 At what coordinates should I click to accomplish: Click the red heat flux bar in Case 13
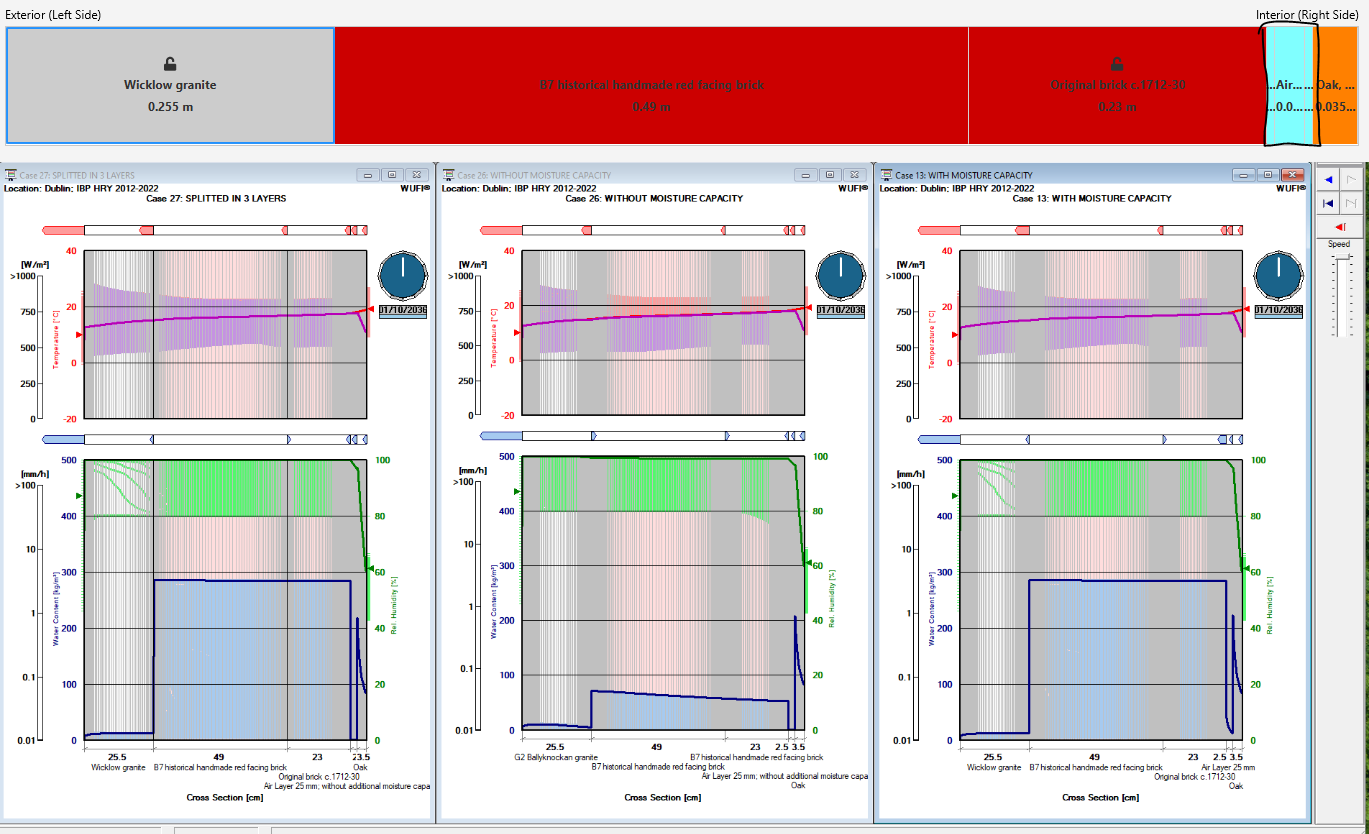tap(1081, 231)
